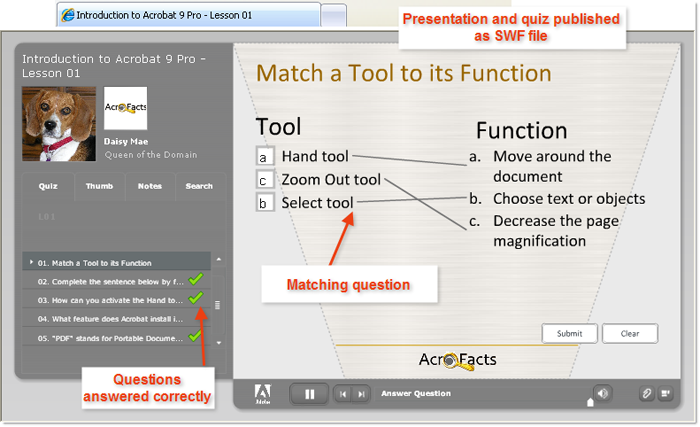This screenshot has height=427, width=700.
Task: Click Daisy Mae presenter photo
Action: click(x=59, y=123)
